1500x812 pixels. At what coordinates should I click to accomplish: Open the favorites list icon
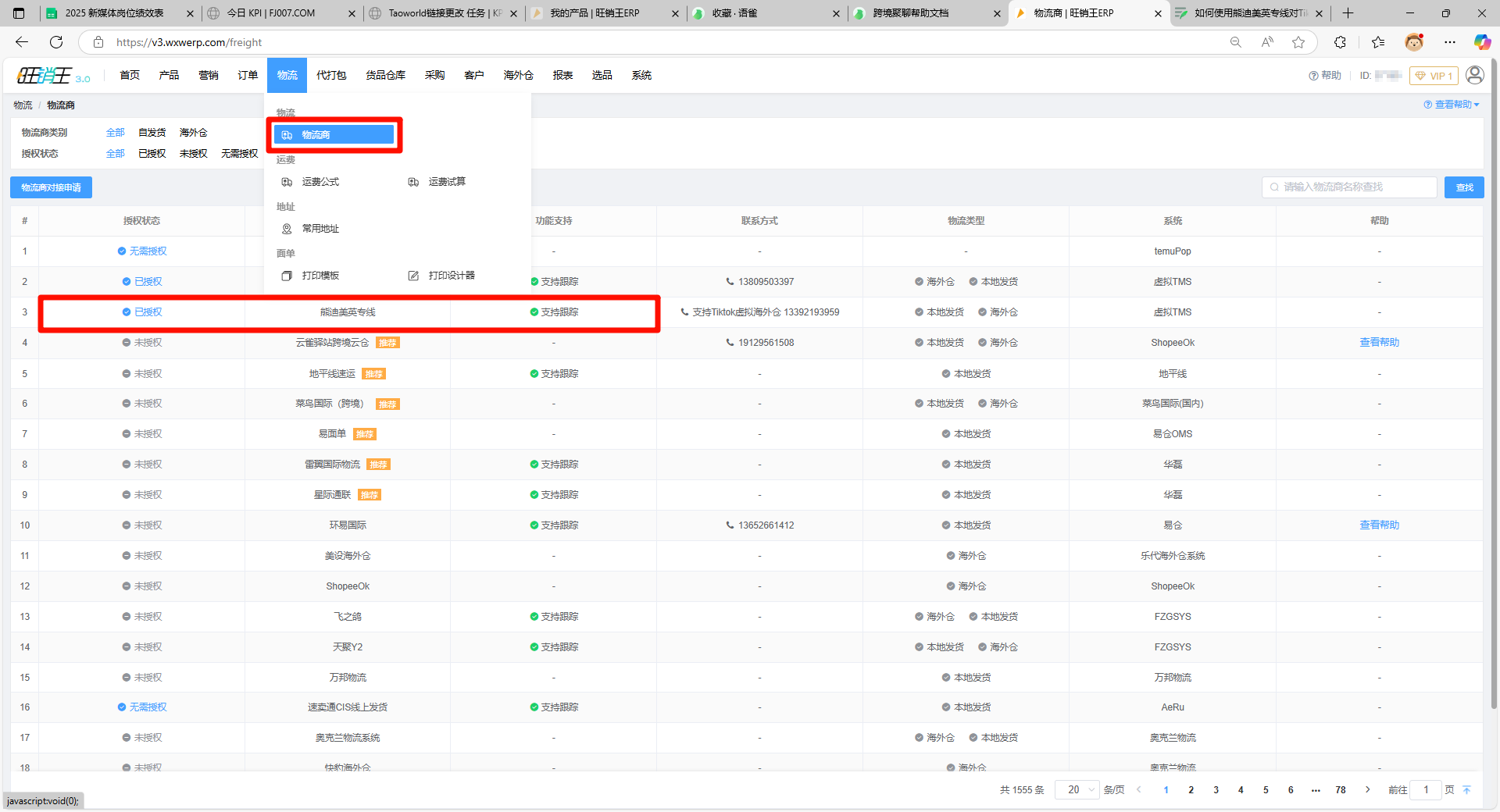click(1378, 42)
